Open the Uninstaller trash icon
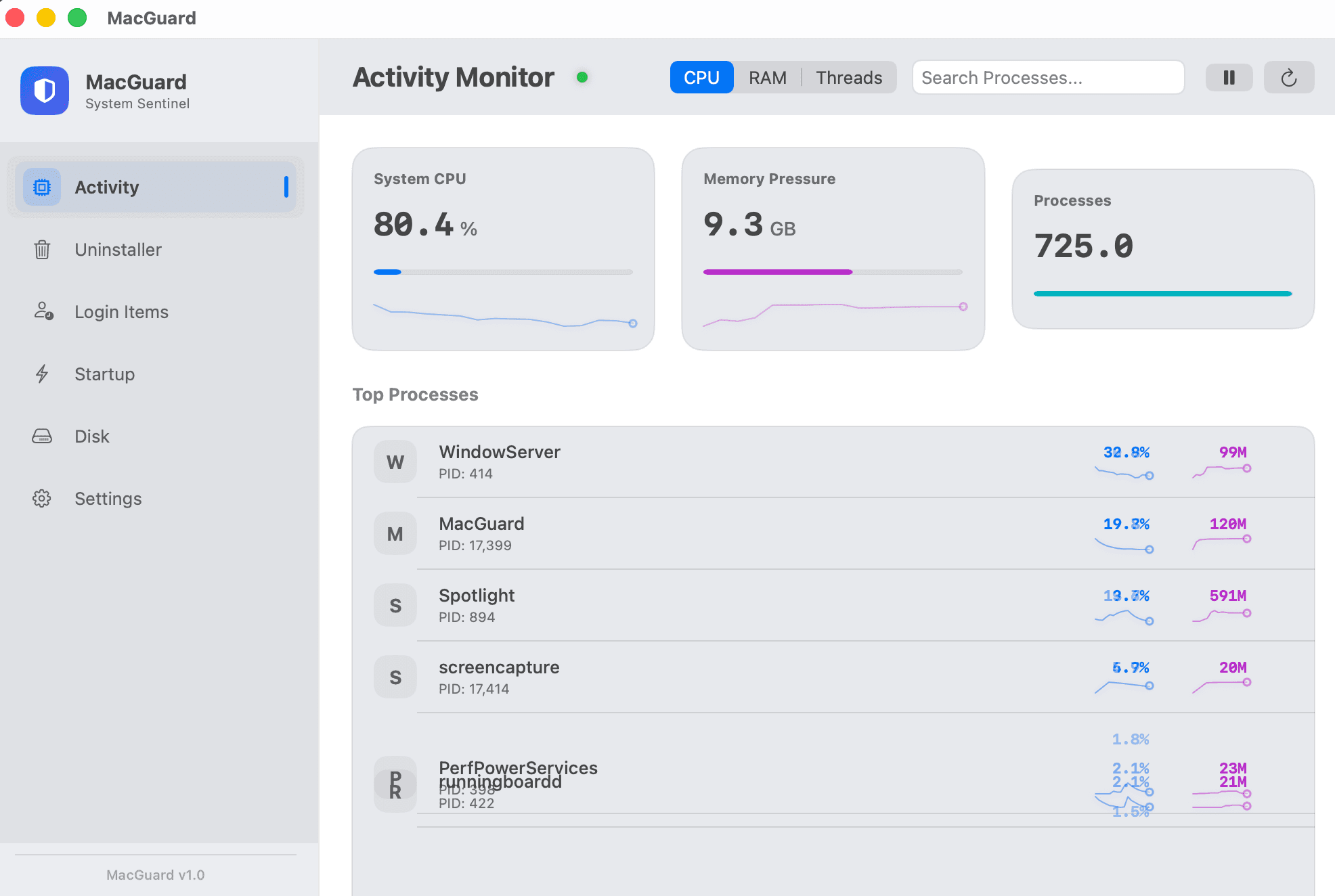 (42, 250)
